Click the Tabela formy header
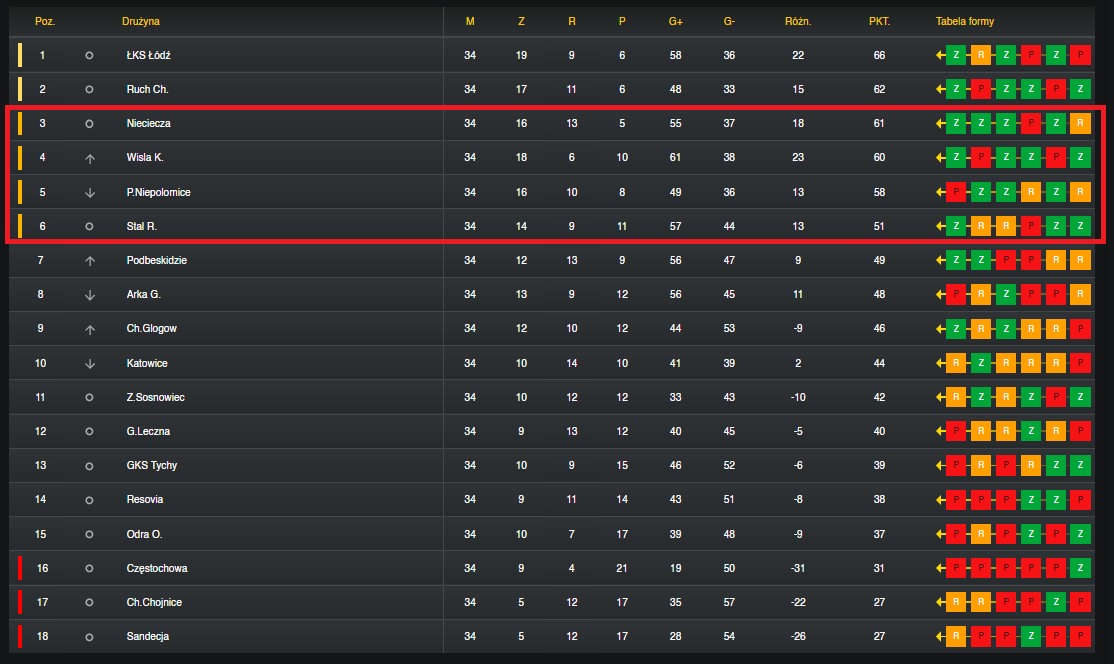1114x664 pixels. [965, 21]
